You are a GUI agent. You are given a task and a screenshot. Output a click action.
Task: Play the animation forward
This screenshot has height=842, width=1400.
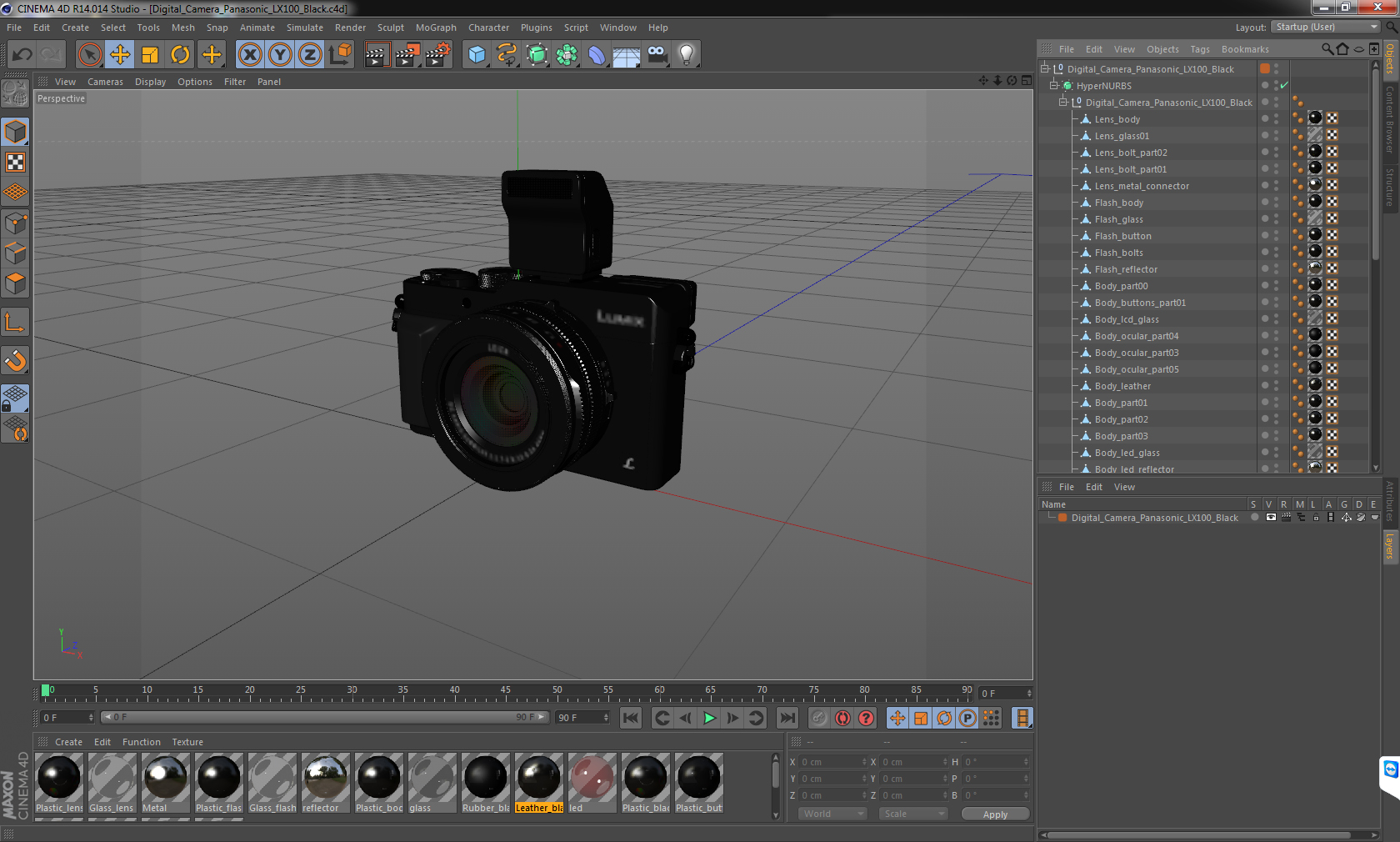(709, 718)
